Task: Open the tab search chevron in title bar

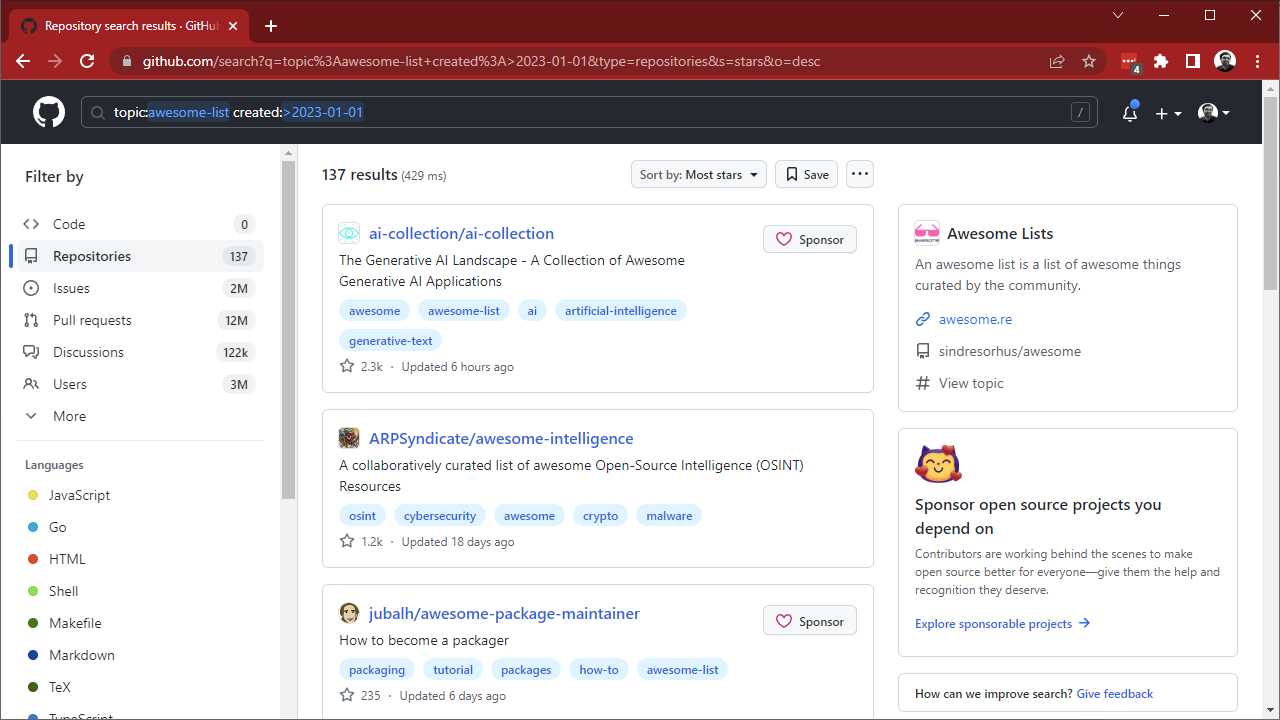Action: pos(1118,15)
